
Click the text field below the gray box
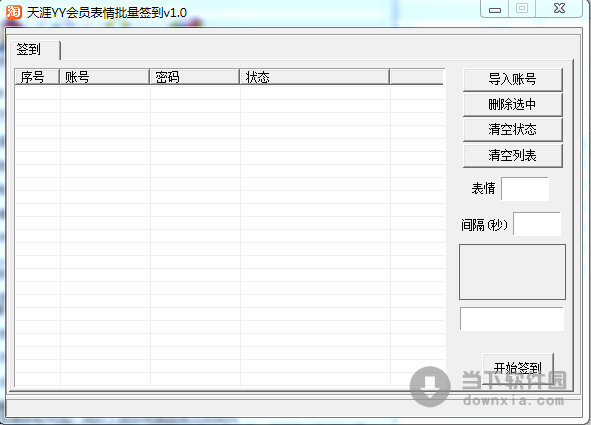[512, 319]
